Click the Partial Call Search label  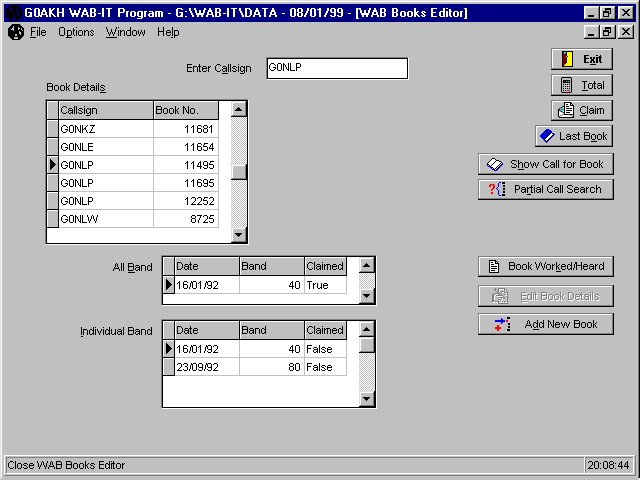click(x=557, y=189)
